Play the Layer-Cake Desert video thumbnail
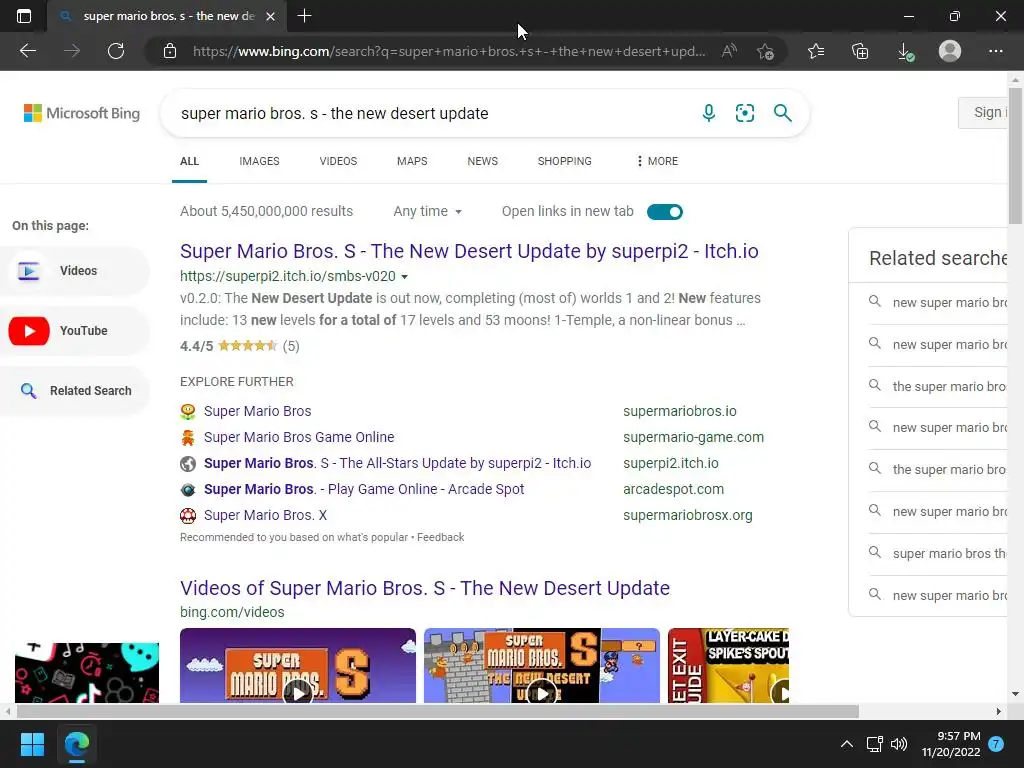 (x=728, y=665)
